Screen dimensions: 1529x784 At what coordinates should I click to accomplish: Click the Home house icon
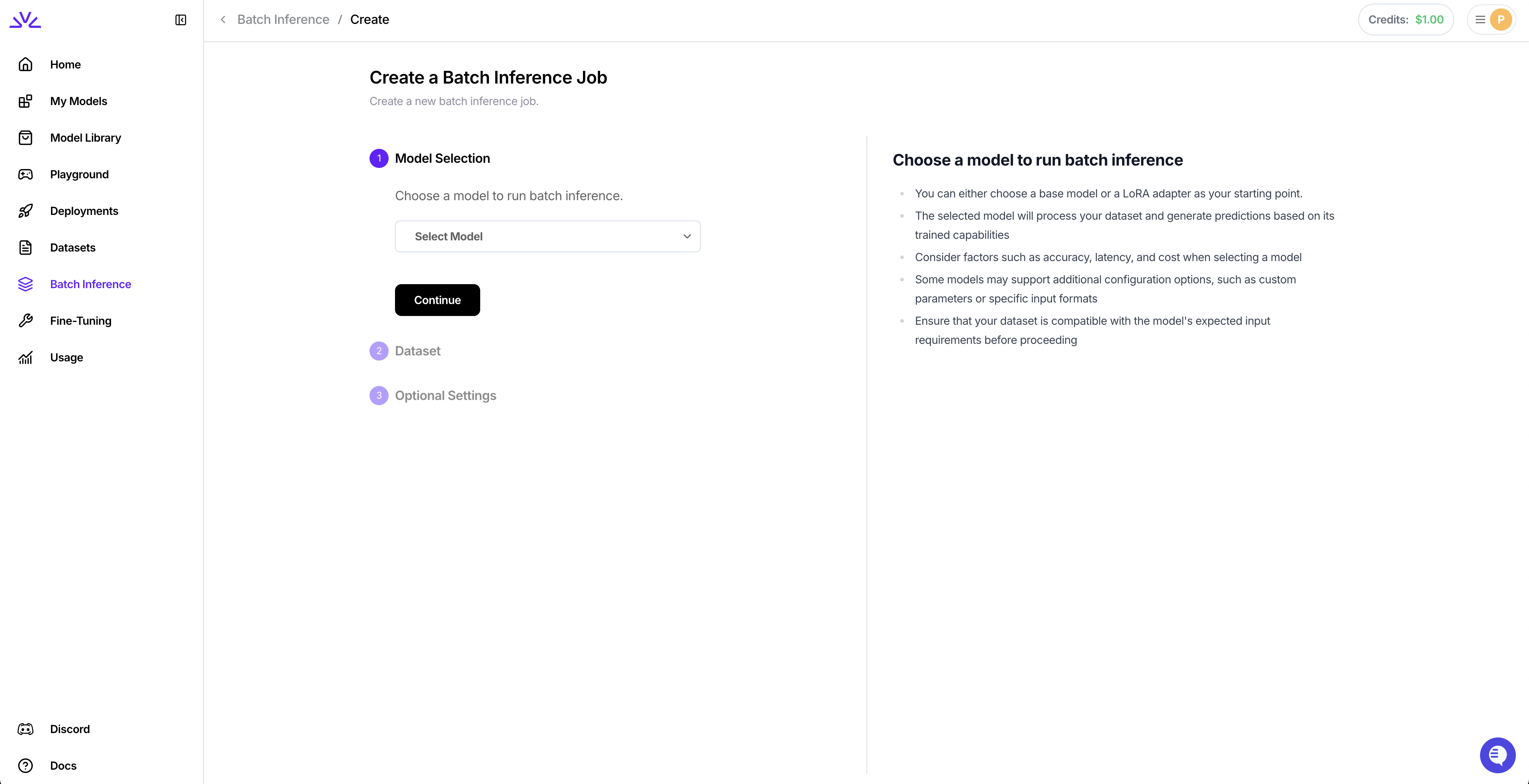[25, 64]
